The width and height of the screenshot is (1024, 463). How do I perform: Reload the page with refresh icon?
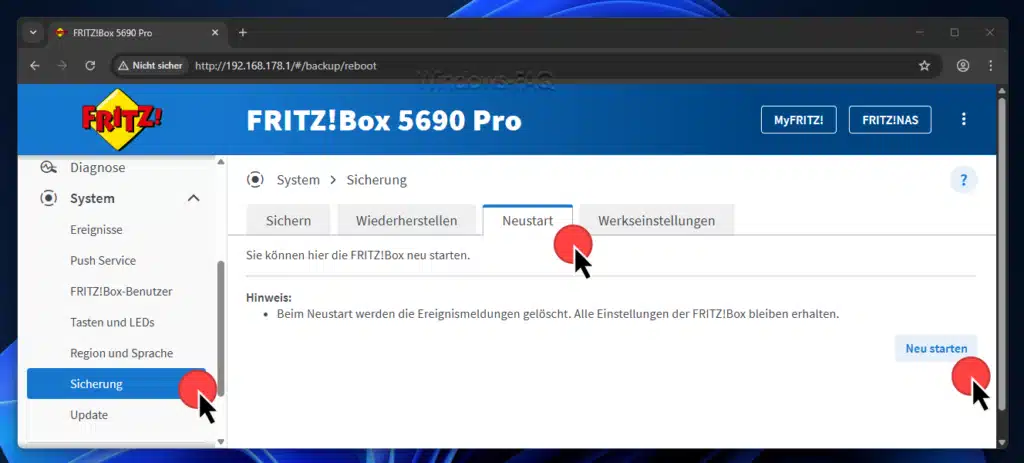pos(90,66)
